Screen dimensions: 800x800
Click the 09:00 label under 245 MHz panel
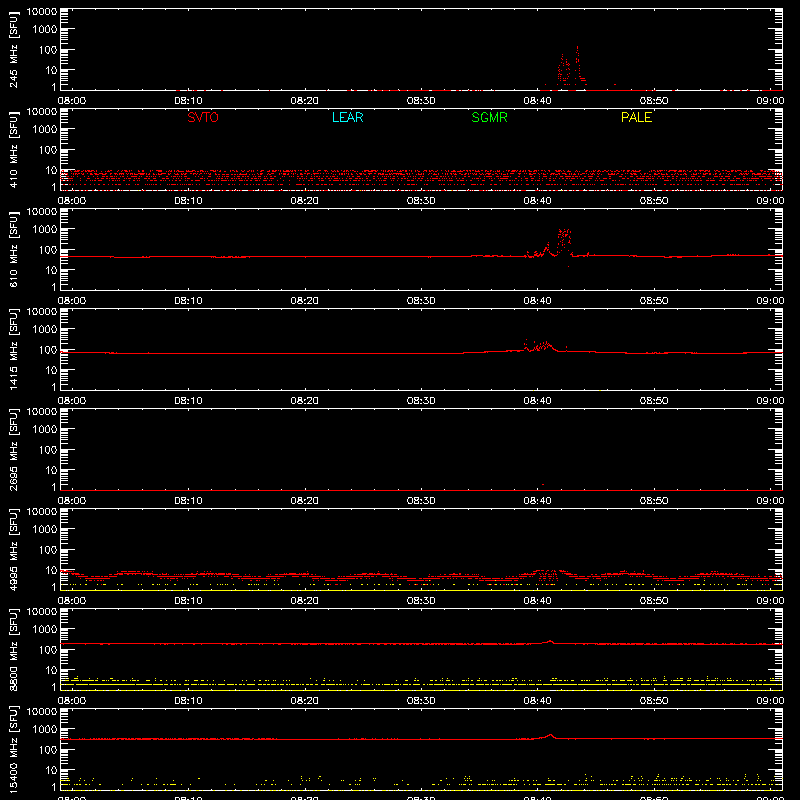pyautogui.click(x=770, y=101)
